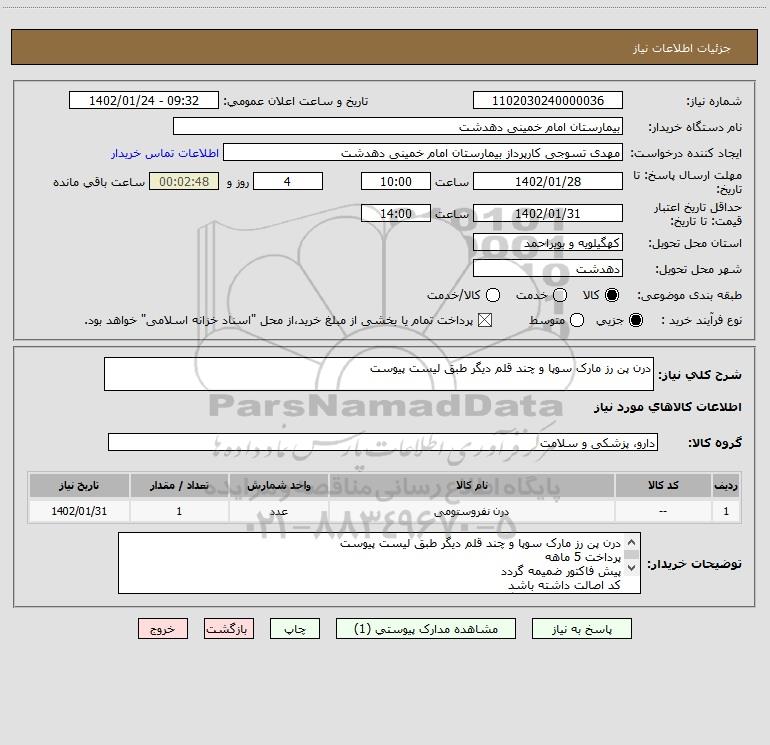Click the goods group field دارو، پزشکی و سلامت
Image resolution: width=770 pixels, height=745 pixels.
[x=383, y=442]
